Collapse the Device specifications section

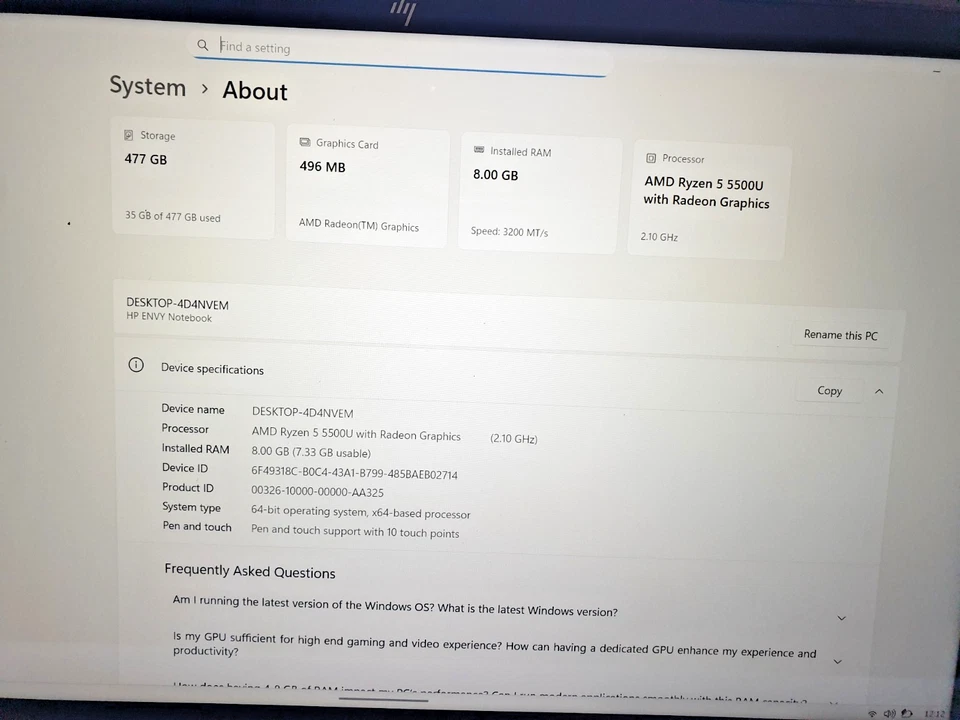[878, 391]
